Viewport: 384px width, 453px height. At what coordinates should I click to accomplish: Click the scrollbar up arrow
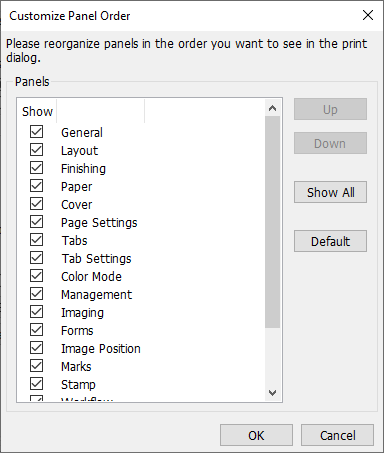pos(272,108)
